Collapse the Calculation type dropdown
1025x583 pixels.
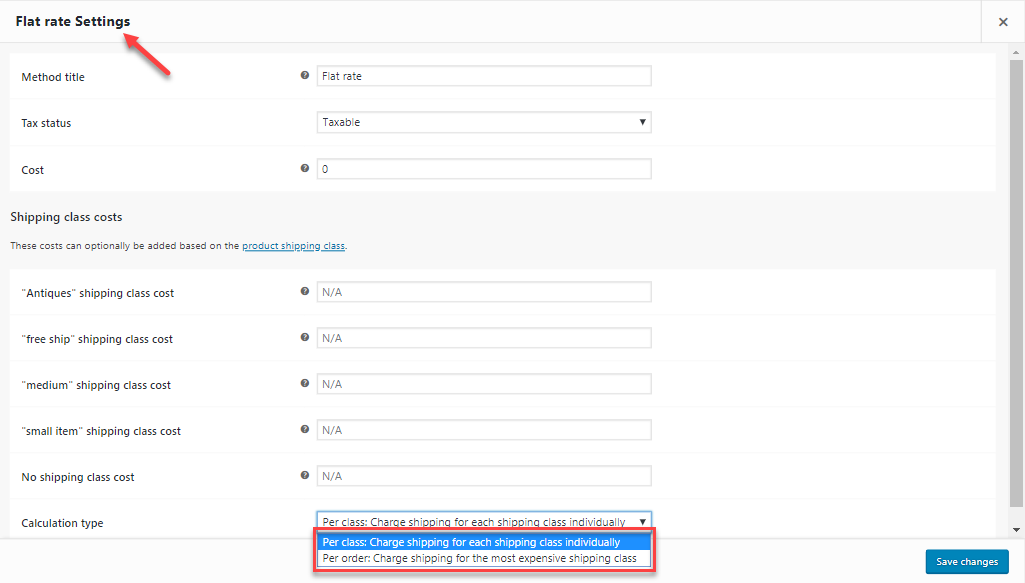(x=484, y=522)
